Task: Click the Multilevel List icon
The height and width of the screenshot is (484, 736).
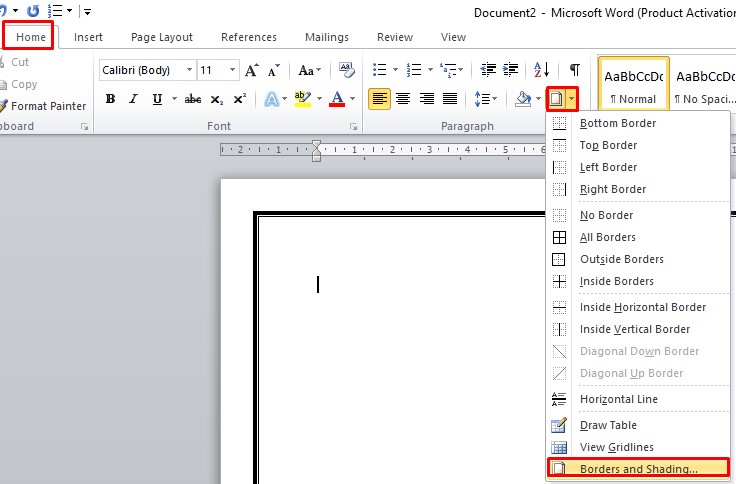Action: point(447,70)
